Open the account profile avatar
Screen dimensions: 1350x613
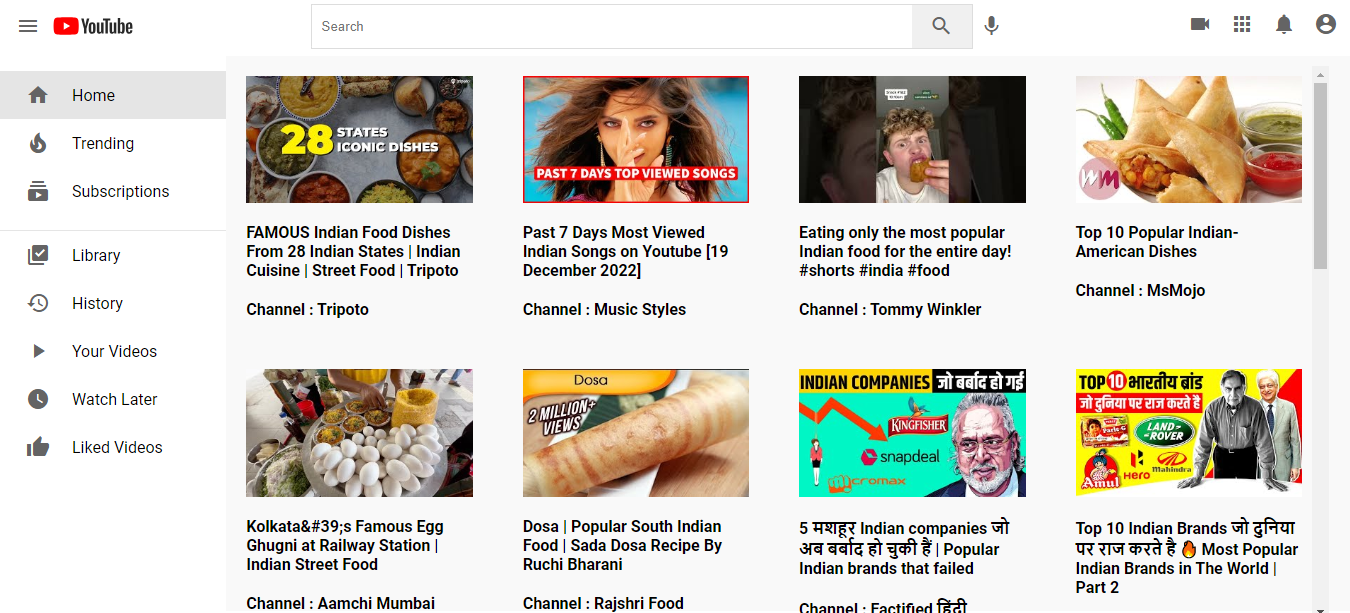1326,25
